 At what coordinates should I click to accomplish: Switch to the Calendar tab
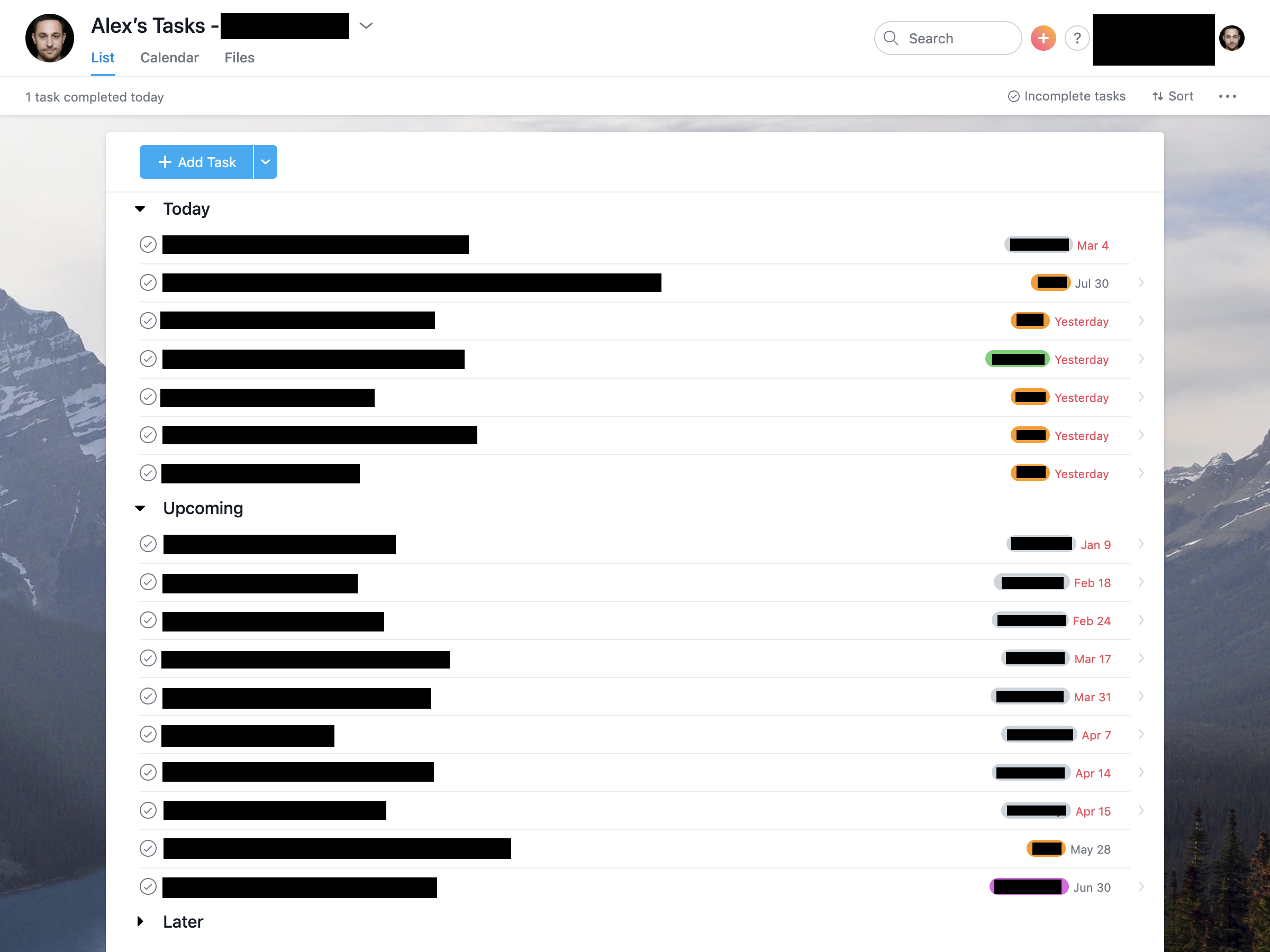[x=169, y=57]
